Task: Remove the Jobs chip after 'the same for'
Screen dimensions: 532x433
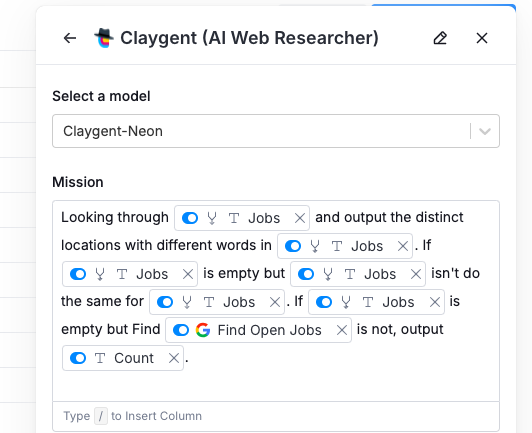Action: tap(274, 302)
